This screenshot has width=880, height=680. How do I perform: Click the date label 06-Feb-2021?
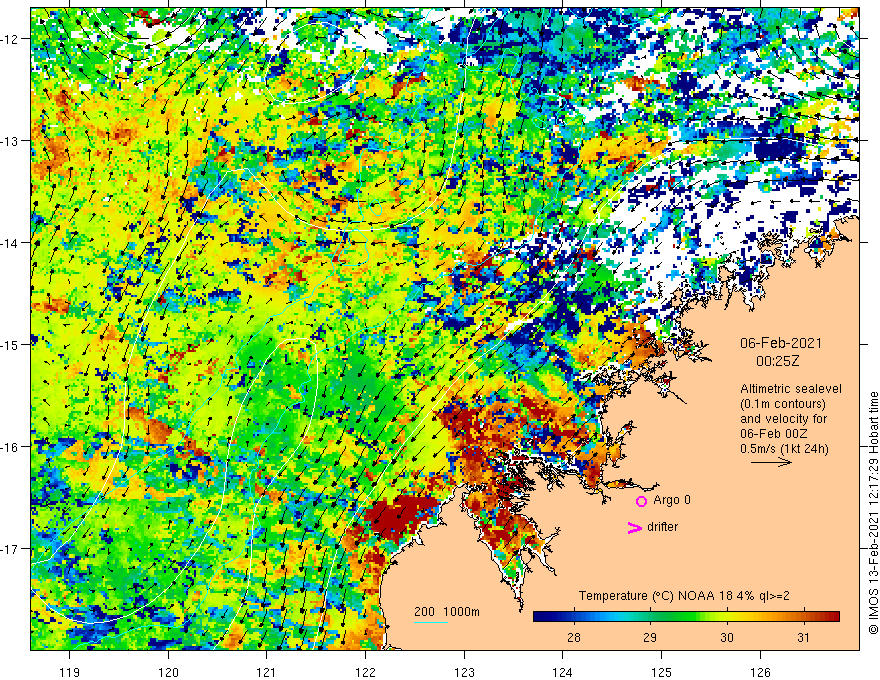tap(781, 343)
